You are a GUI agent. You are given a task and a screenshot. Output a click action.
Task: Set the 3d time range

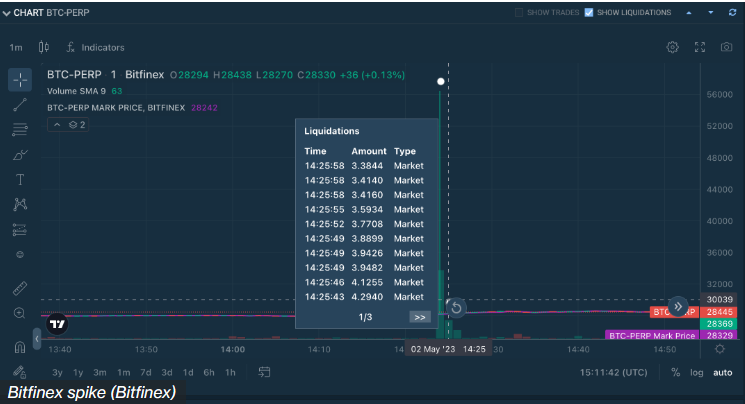coord(167,373)
